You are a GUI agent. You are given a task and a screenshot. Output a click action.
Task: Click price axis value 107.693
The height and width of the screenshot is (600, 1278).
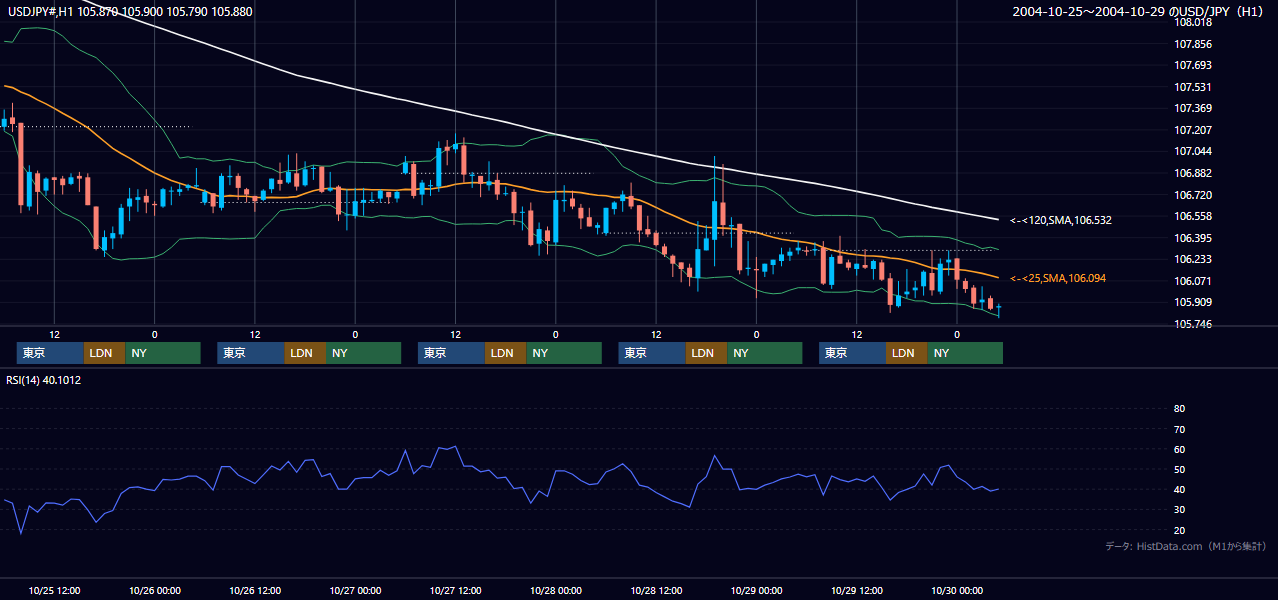point(1193,65)
